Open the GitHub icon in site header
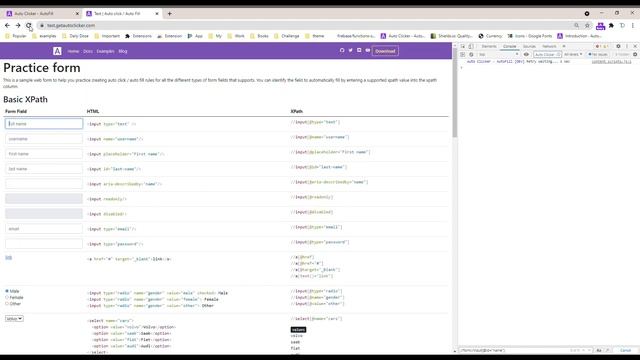The width and height of the screenshot is (640, 360). tap(342, 50)
